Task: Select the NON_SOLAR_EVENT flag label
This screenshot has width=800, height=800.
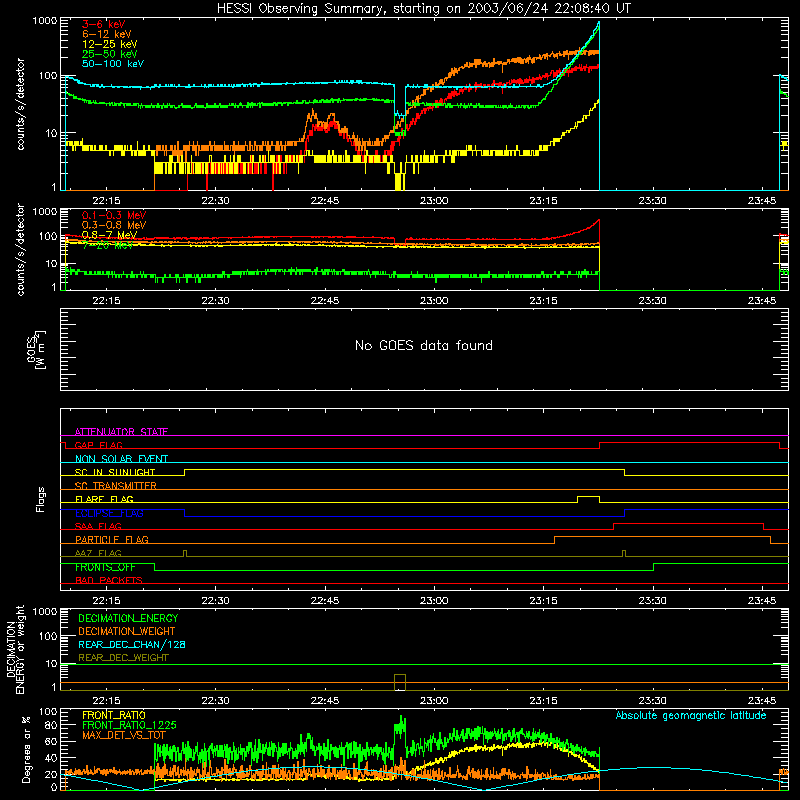Action: 121,459
